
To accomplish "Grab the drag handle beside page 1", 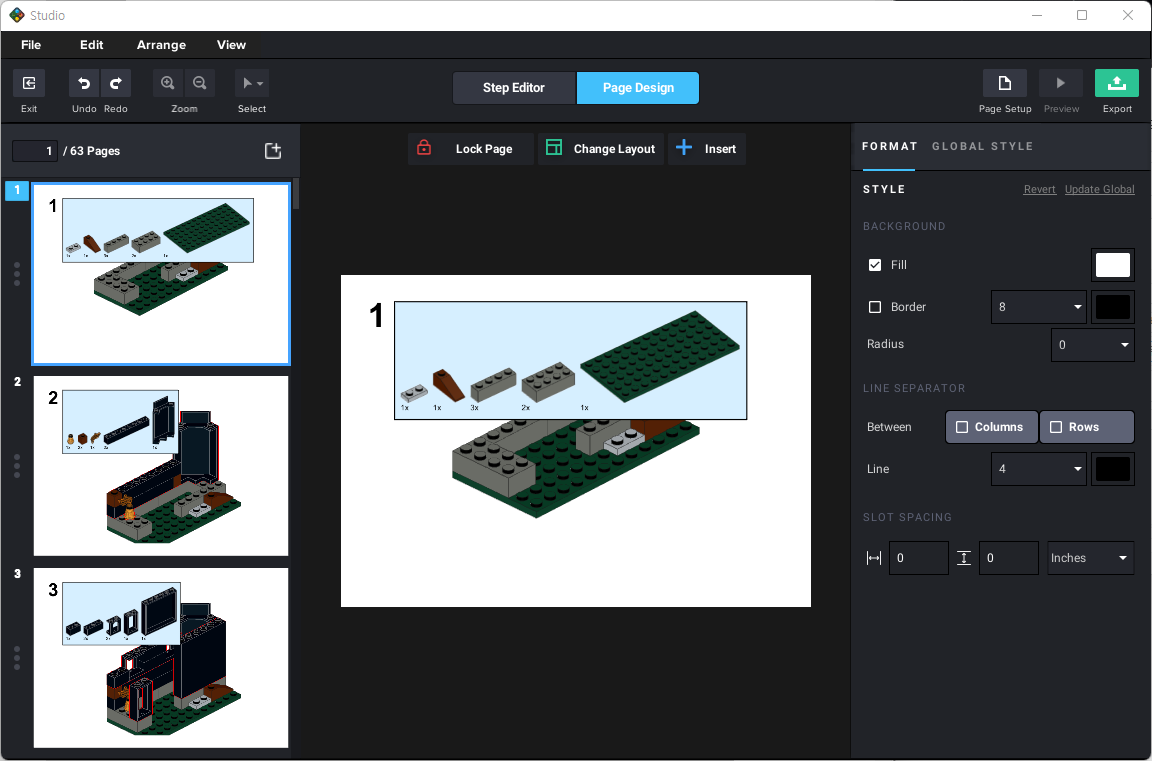I will (17, 274).
